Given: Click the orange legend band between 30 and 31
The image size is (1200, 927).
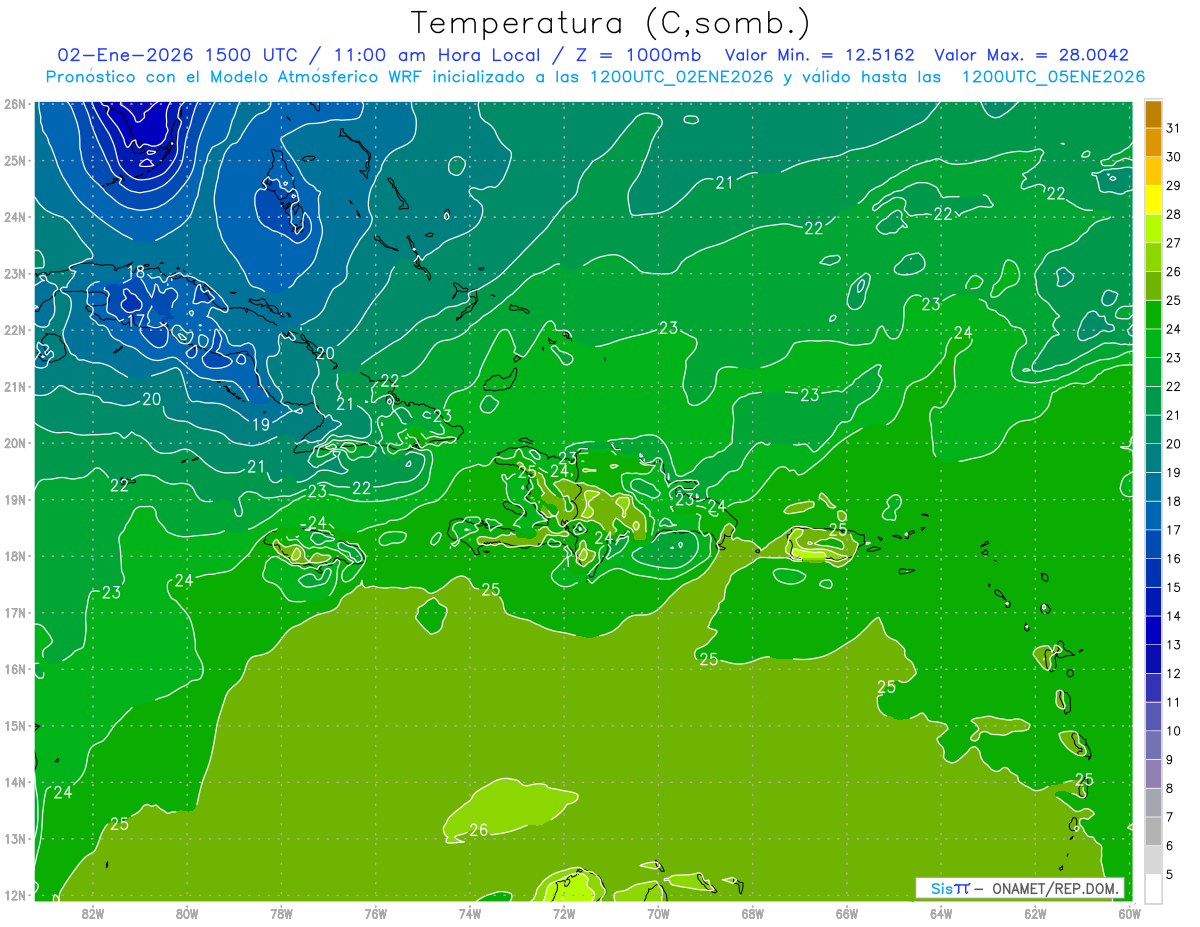Looking at the screenshot, I should (x=1153, y=142).
